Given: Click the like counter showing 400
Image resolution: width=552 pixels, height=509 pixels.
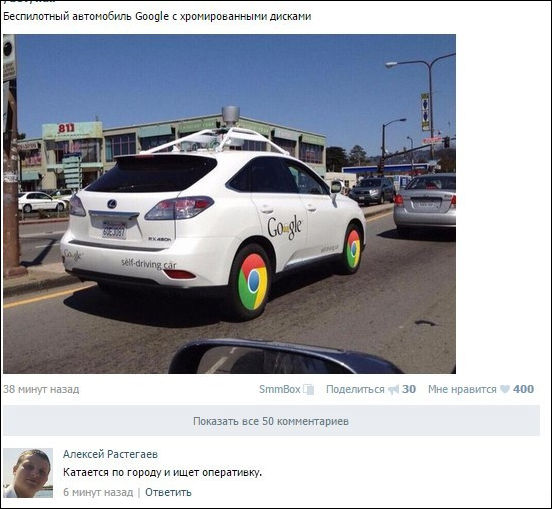Looking at the screenshot, I should click(x=523, y=389).
